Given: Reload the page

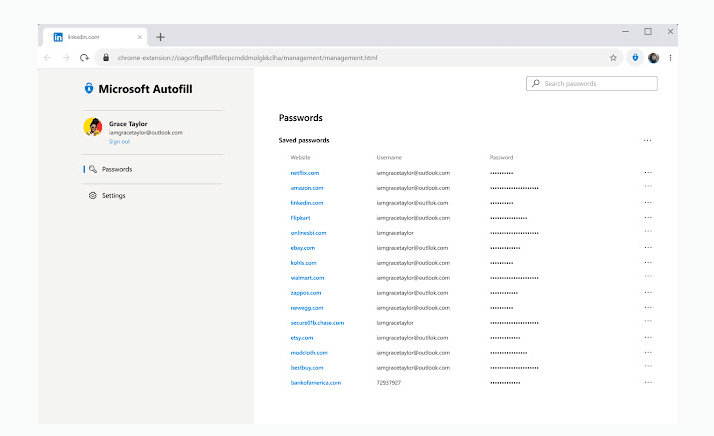Looking at the screenshot, I should (x=84, y=58).
